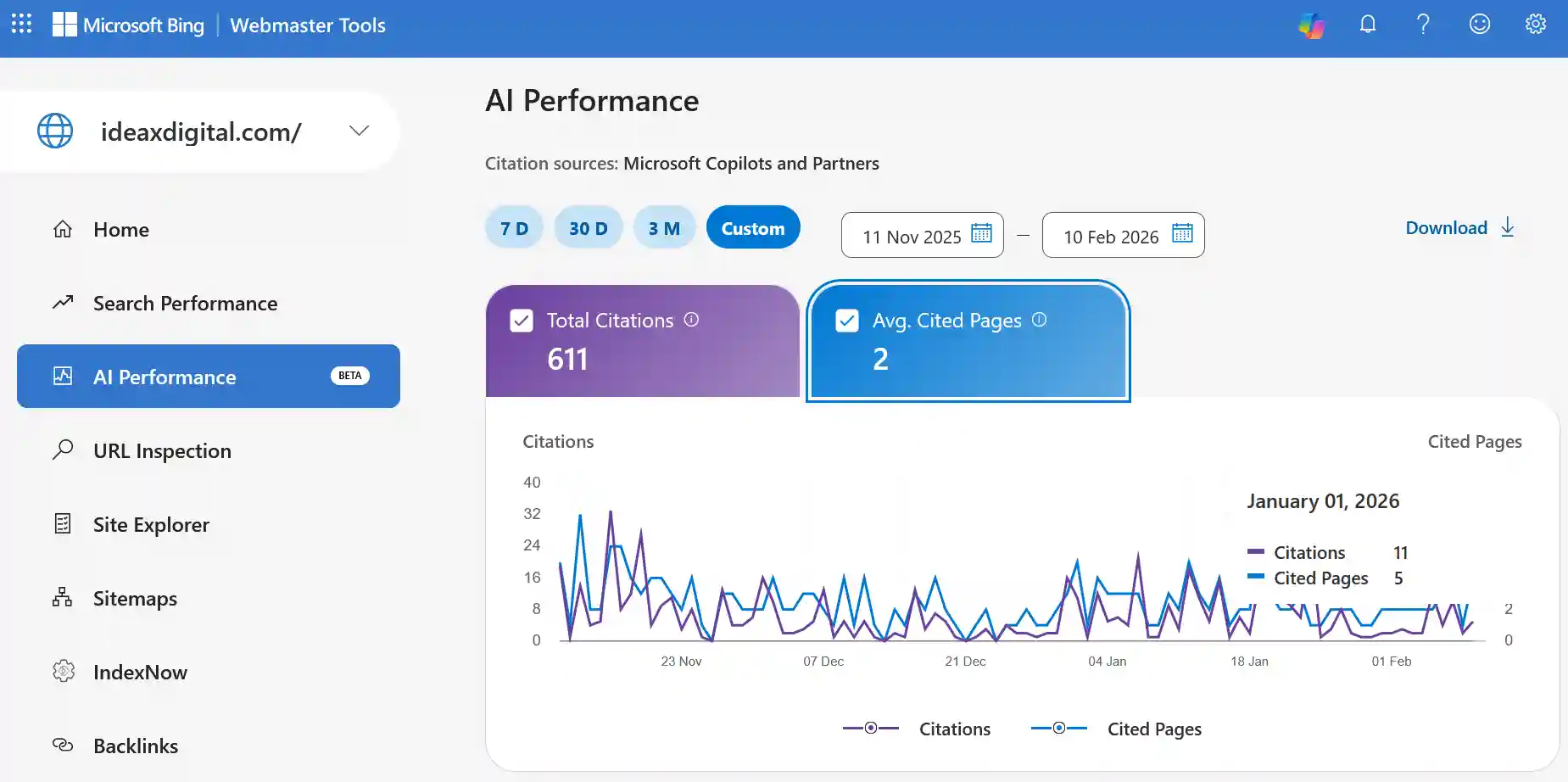Image resolution: width=1568 pixels, height=782 pixels.
Task: Click the Search Performance trend icon
Action: coord(63,302)
